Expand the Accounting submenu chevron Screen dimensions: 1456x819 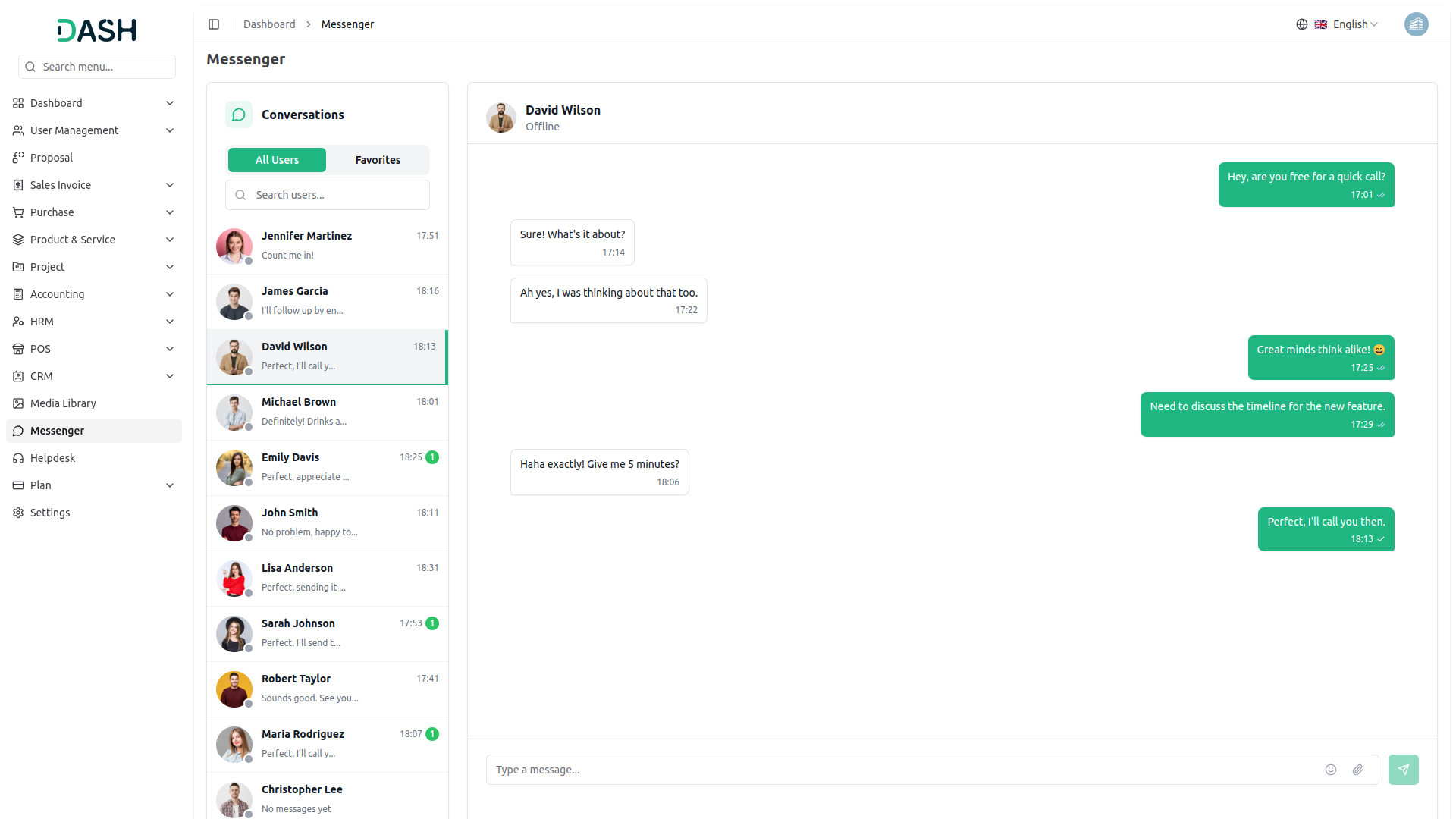click(x=170, y=294)
